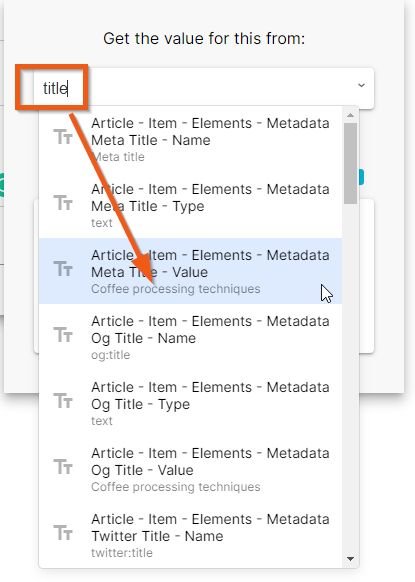415x582 pixels.
Task: Click the 'twitter:title' sample value text
Action: click(122, 553)
